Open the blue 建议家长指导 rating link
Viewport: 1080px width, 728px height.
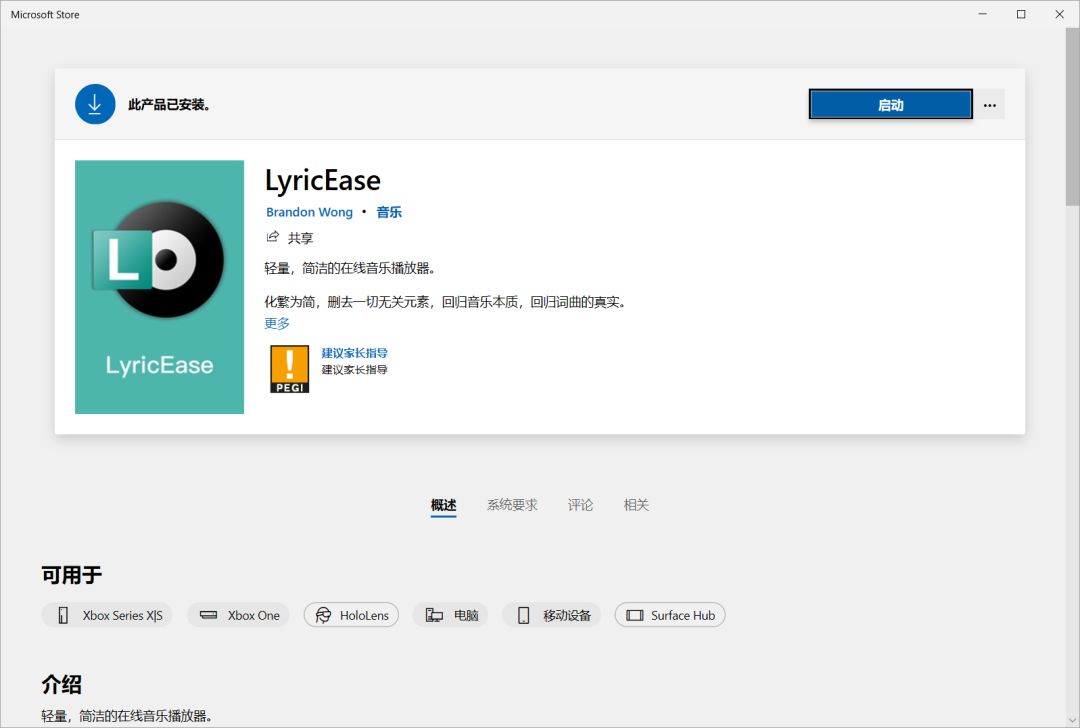pos(354,353)
